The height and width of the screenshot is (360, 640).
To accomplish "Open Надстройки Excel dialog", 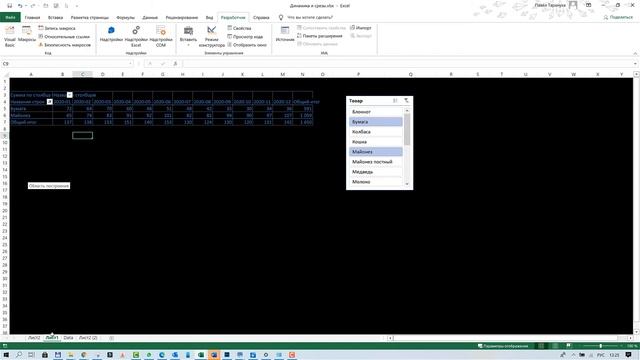I will pyautogui.click(x=136, y=36).
